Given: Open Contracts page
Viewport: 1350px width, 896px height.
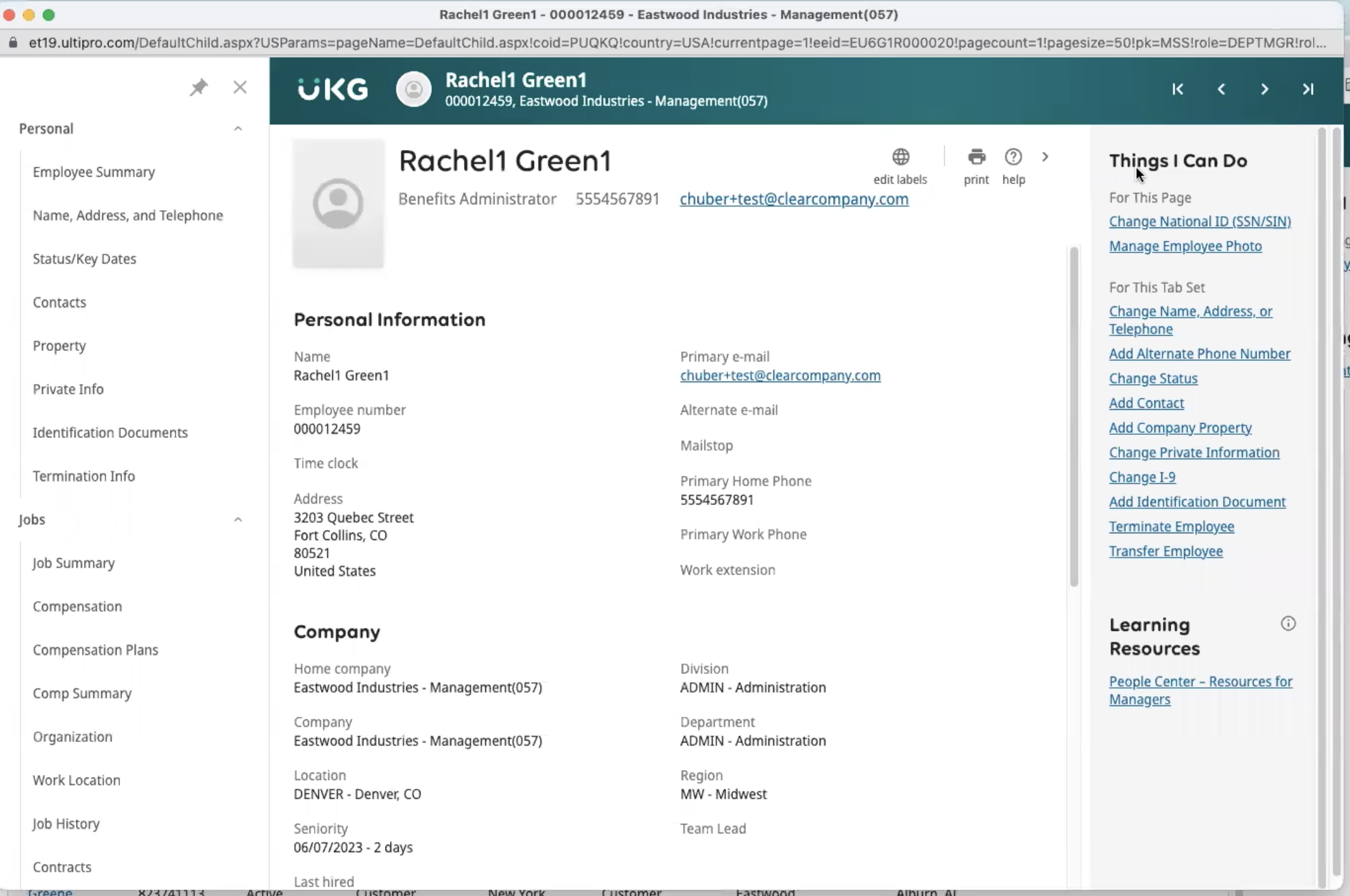Looking at the screenshot, I should pyautogui.click(x=62, y=867).
